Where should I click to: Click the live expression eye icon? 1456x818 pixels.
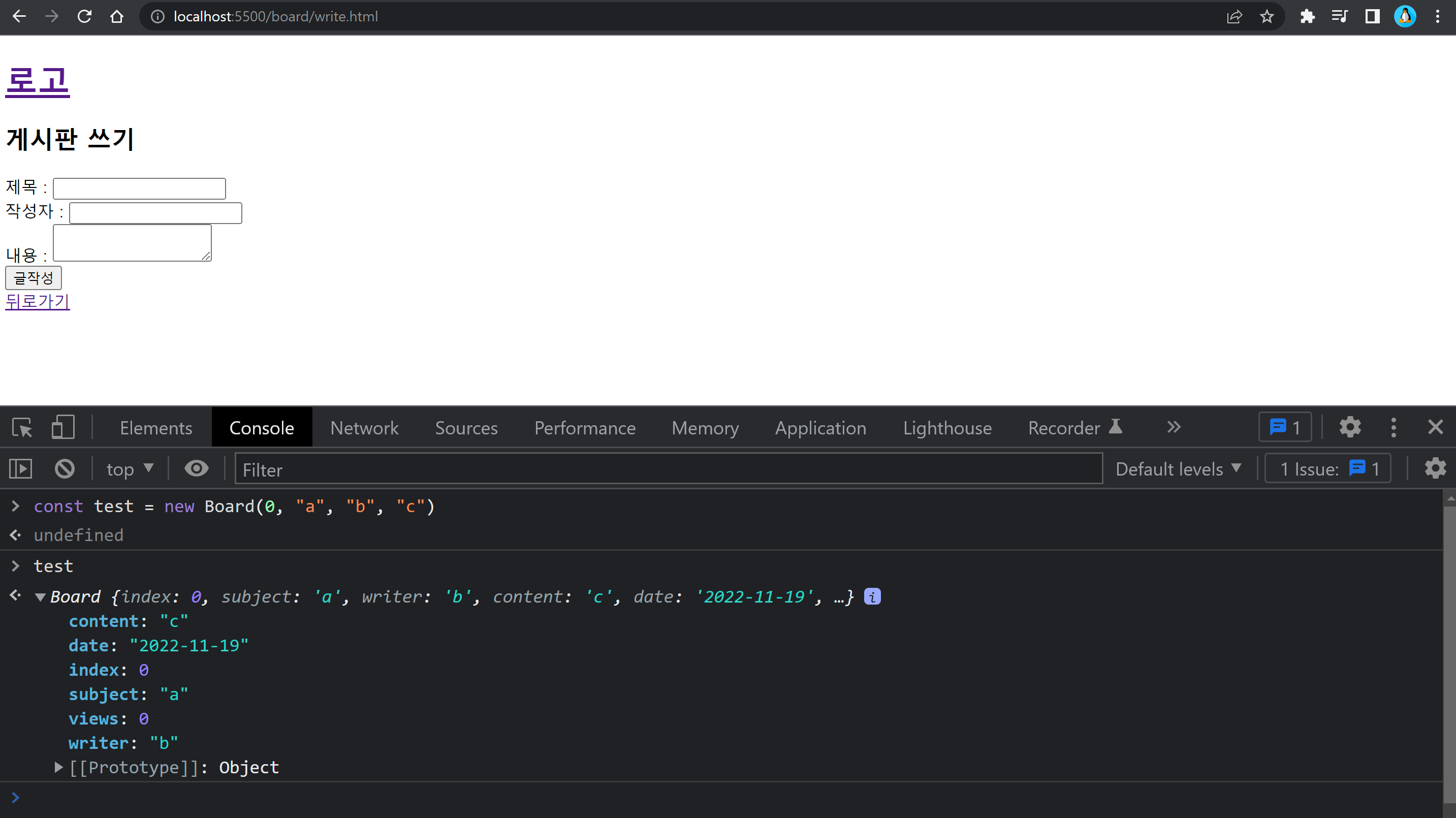pos(196,468)
